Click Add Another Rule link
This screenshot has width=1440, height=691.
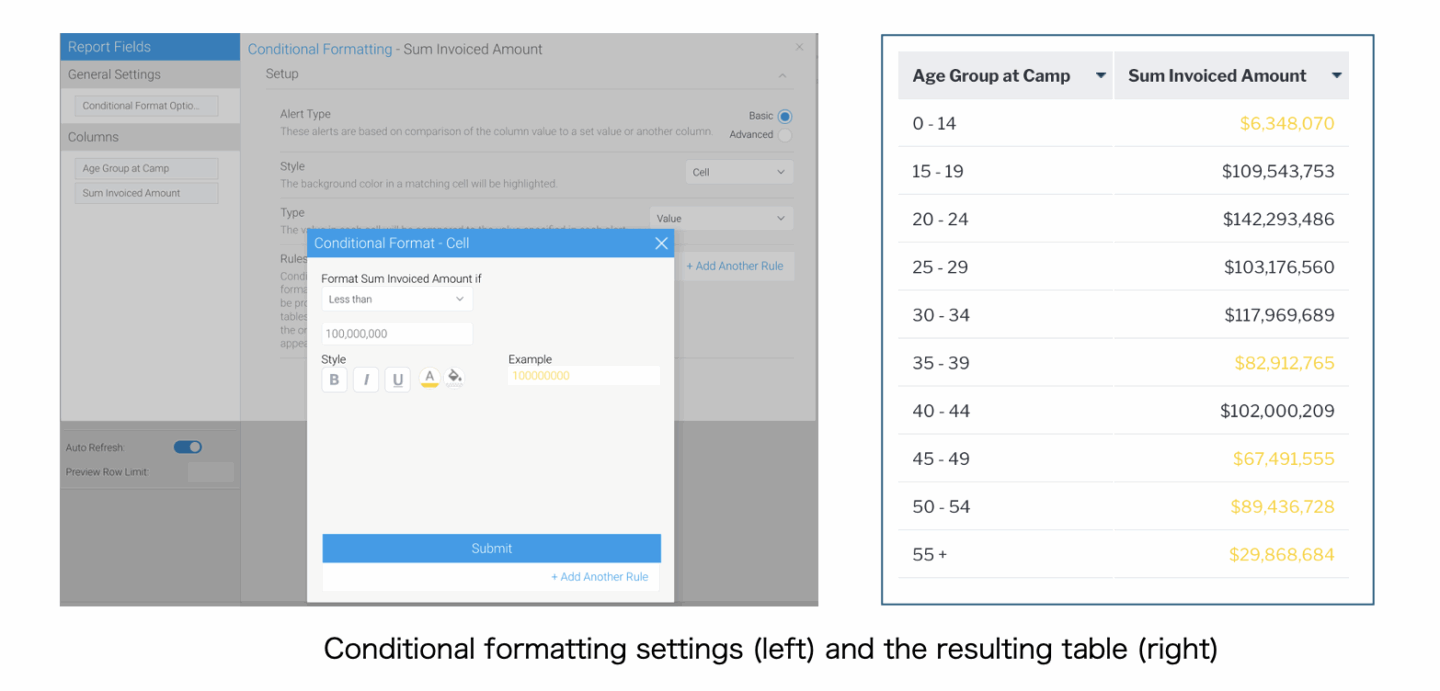click(x=600, y=577)
